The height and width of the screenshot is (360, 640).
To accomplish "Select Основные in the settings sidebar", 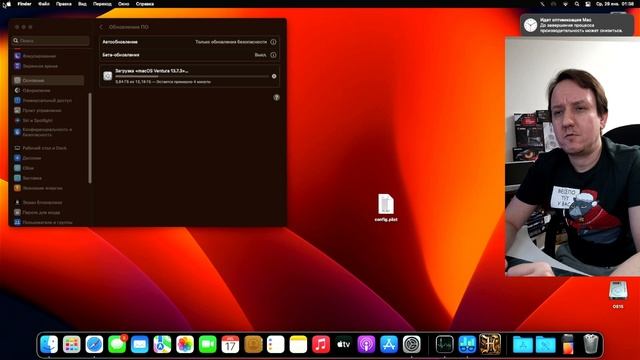I will (48, 80).
